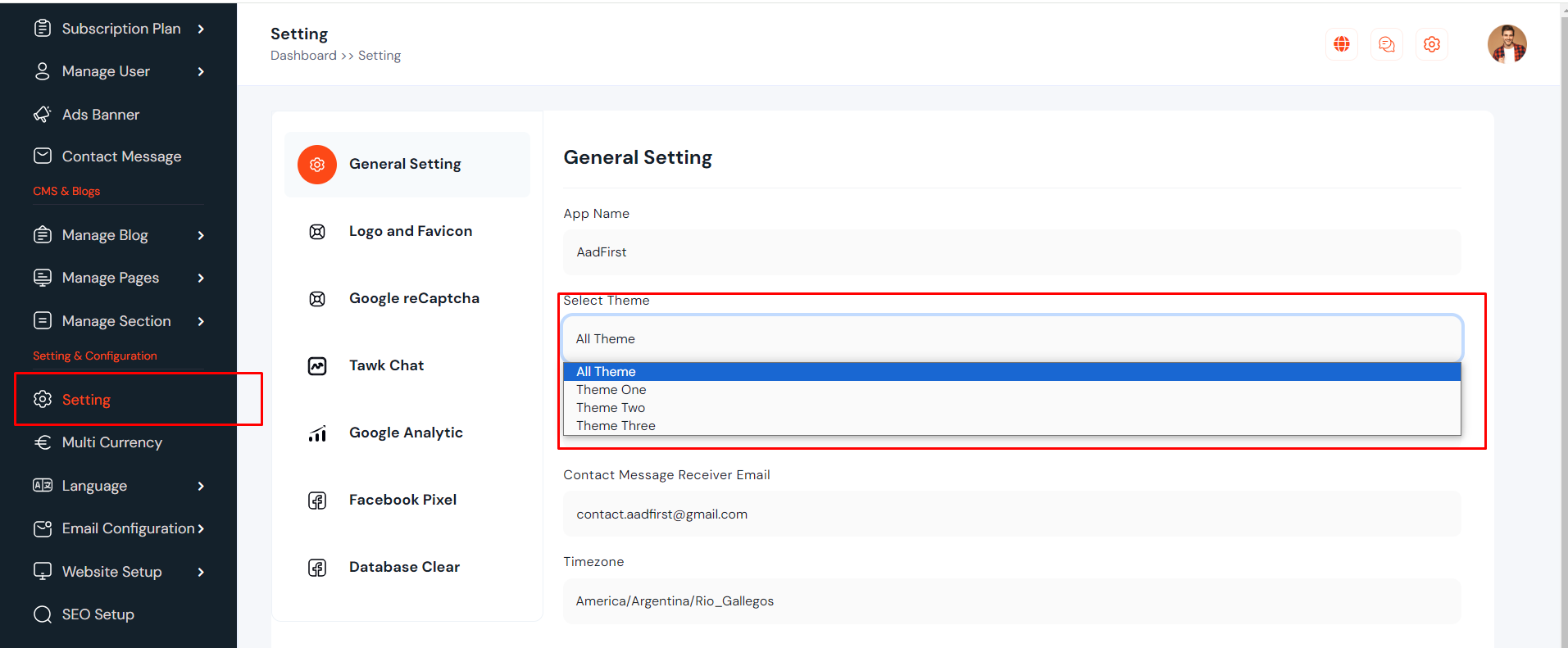Choose Theme One from the dropdown list
This screenshot has width=1568, height=648.
click(x=611, y=390)
